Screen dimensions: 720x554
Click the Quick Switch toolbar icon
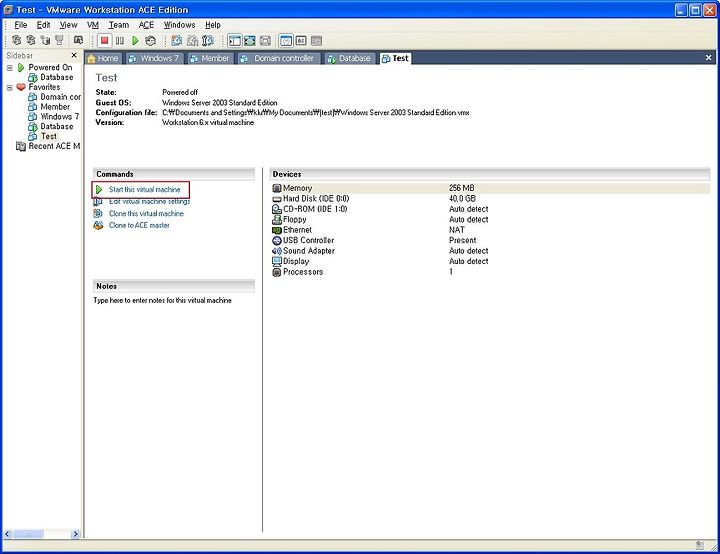coord(265,41)
